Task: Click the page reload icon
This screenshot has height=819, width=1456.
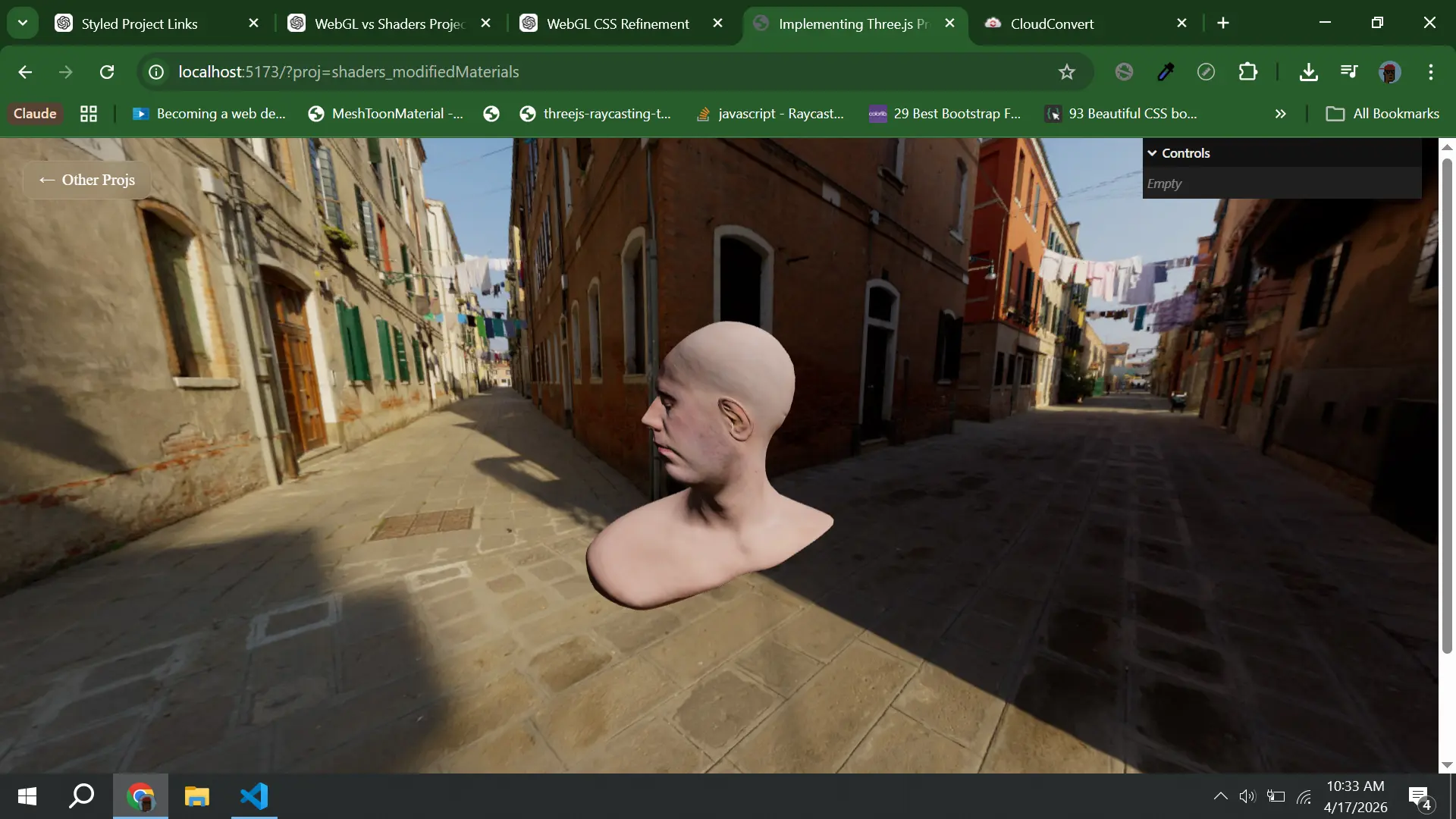Action: 107,72
